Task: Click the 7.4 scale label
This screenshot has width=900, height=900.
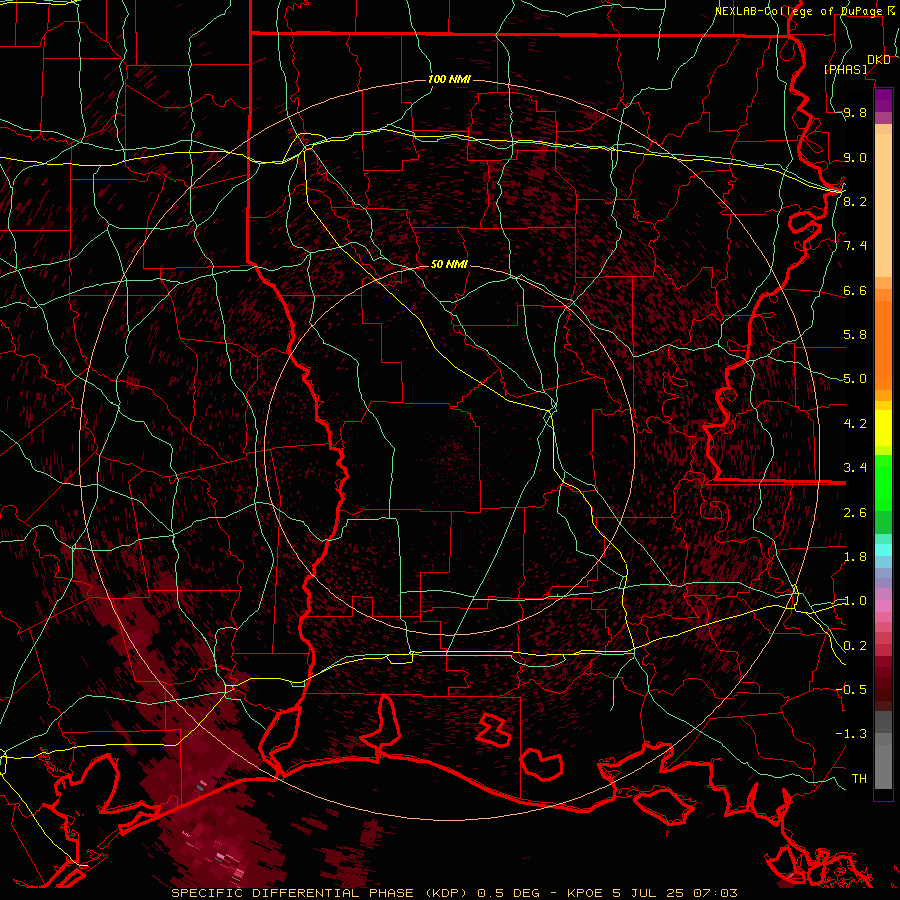Action: pos(855,246)
